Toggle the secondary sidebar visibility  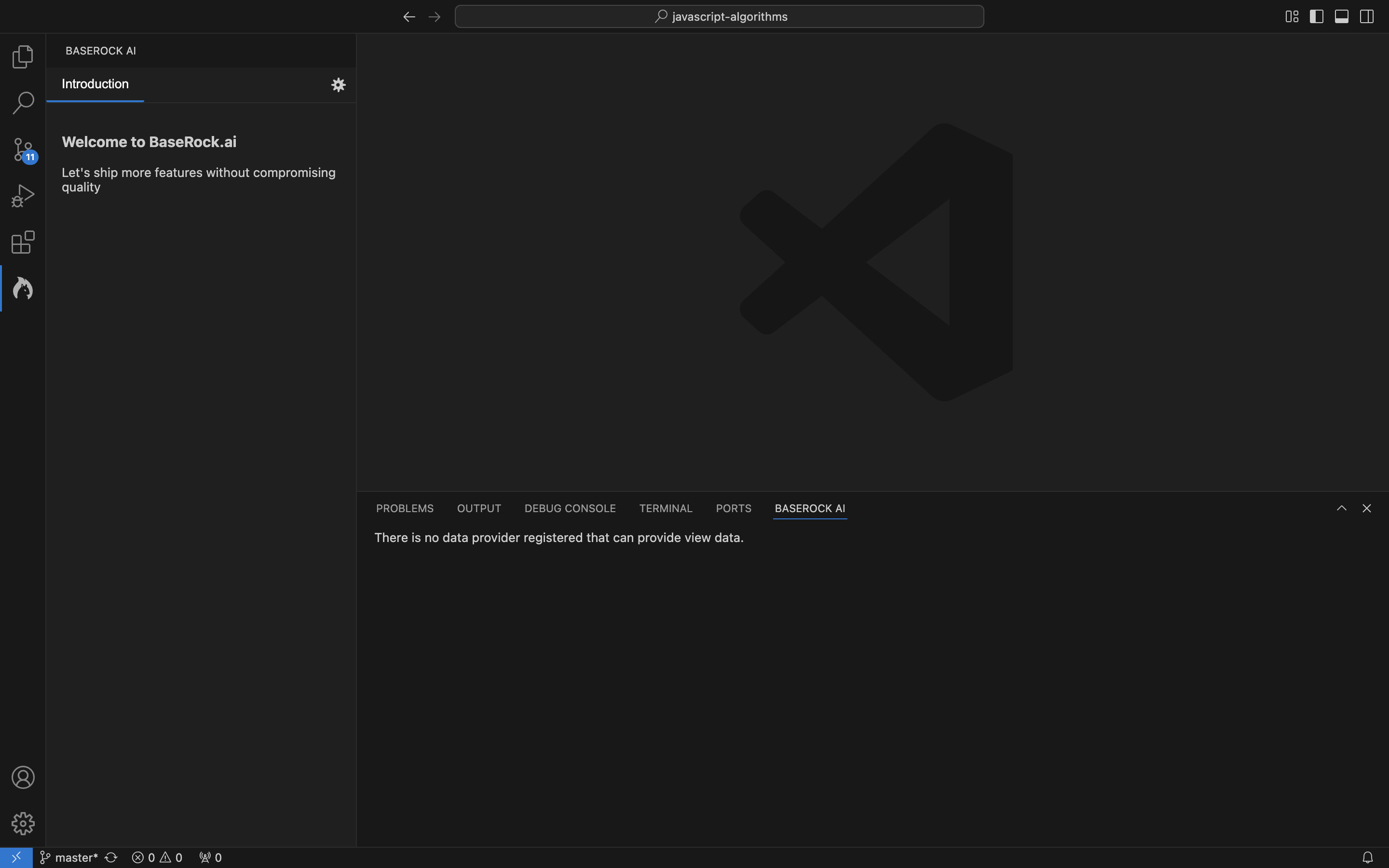tap(1367, 16)
